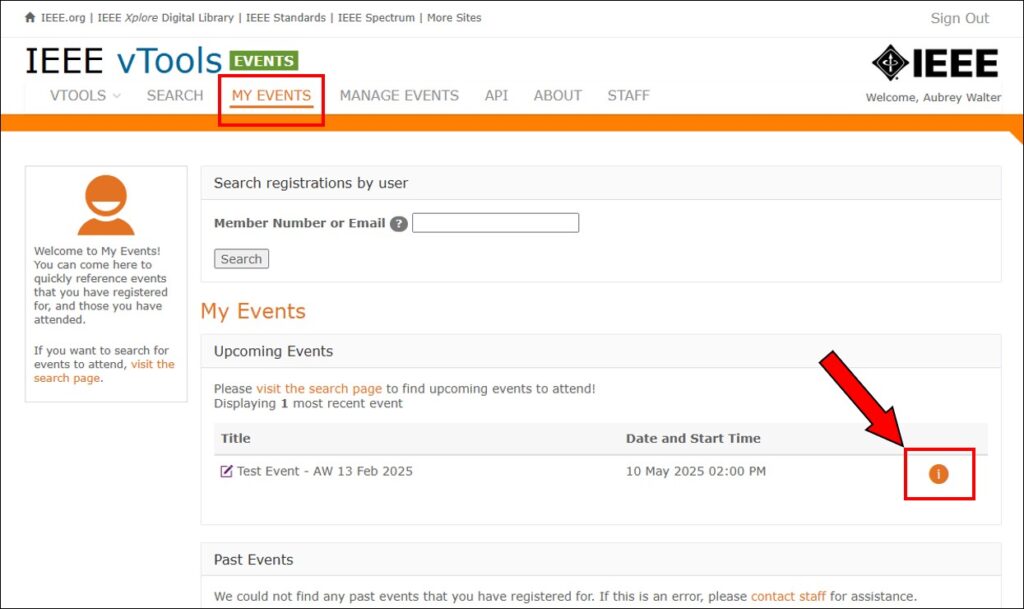Open the ABOUT tab
Image resolution: width=1024 pixels, height=609 pixels.
tap(558, 95)
